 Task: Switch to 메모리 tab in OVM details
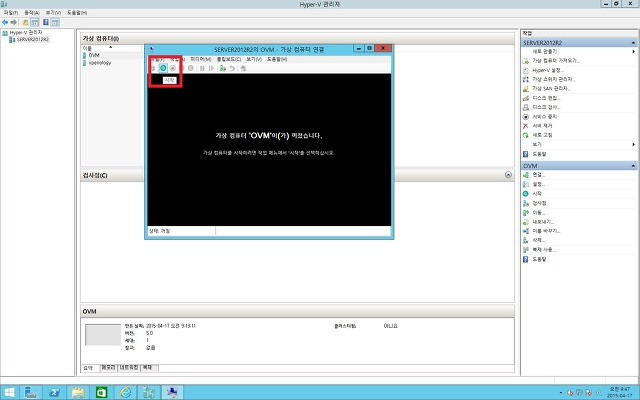109,368
